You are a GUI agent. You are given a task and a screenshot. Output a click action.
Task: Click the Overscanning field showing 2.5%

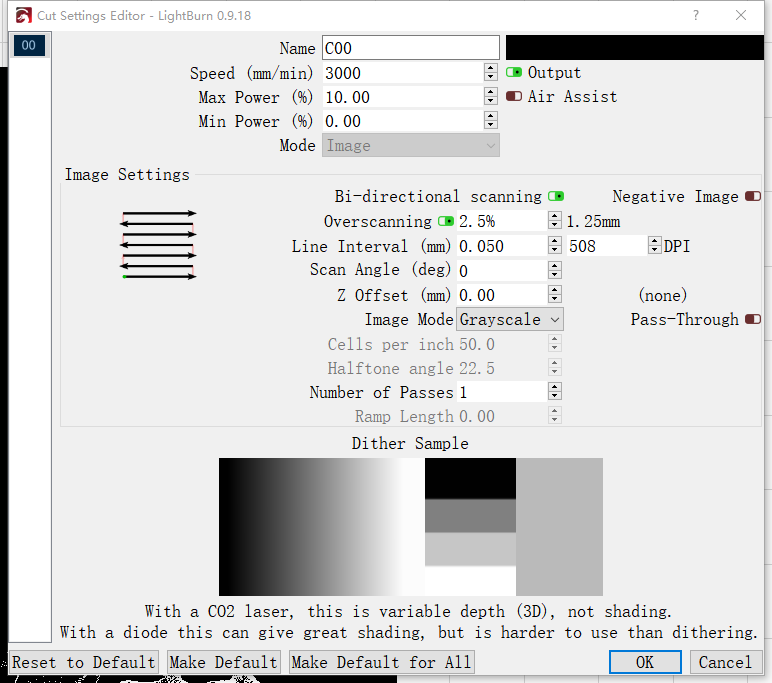pos(502,221)
